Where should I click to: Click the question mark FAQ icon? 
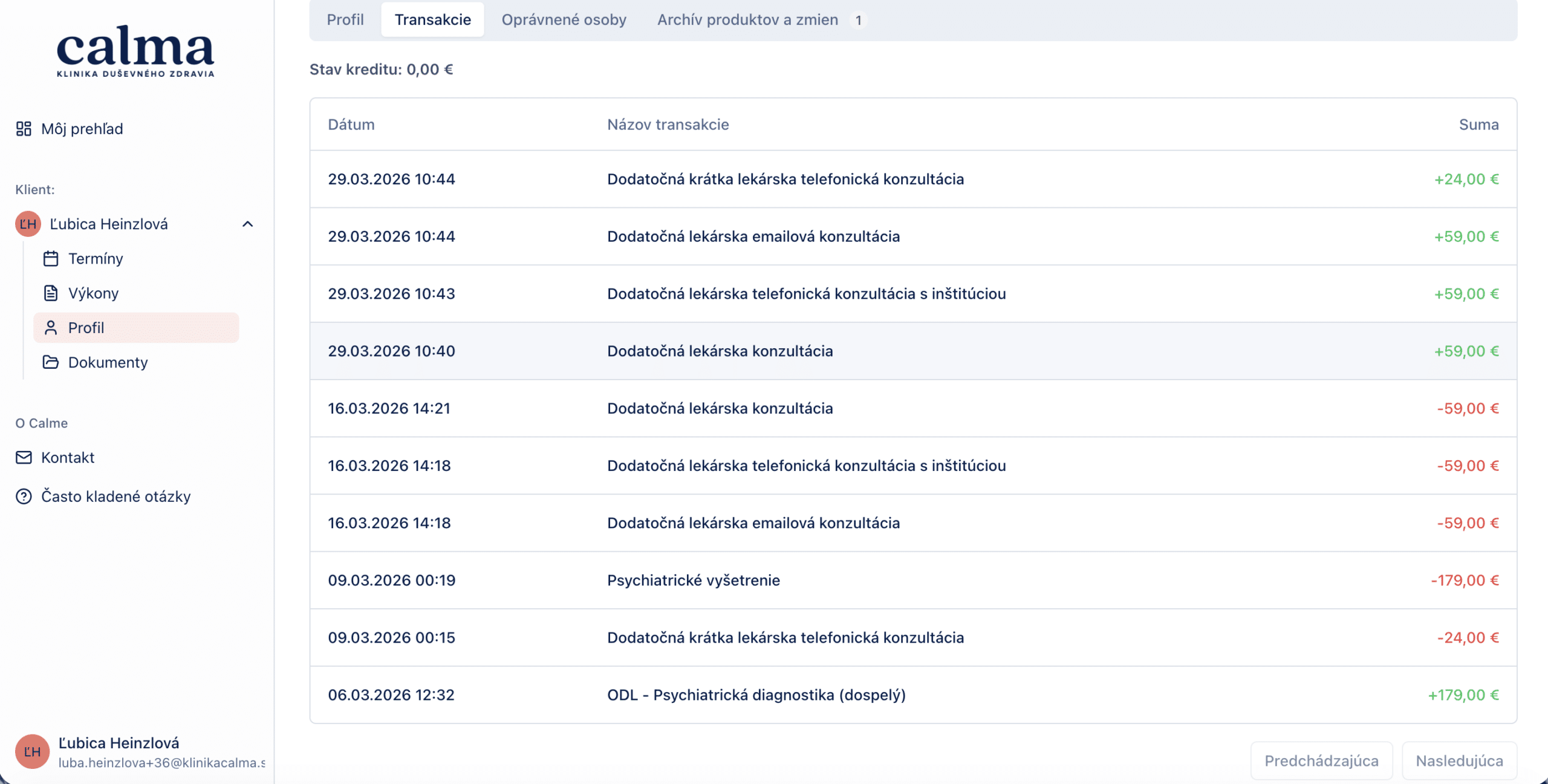[24, 496]
